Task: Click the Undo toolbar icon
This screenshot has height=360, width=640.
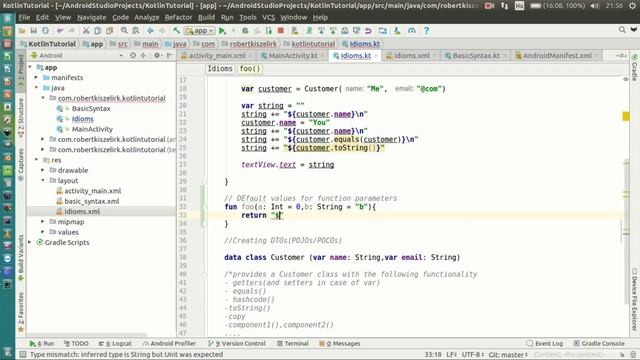Action: 60,31
